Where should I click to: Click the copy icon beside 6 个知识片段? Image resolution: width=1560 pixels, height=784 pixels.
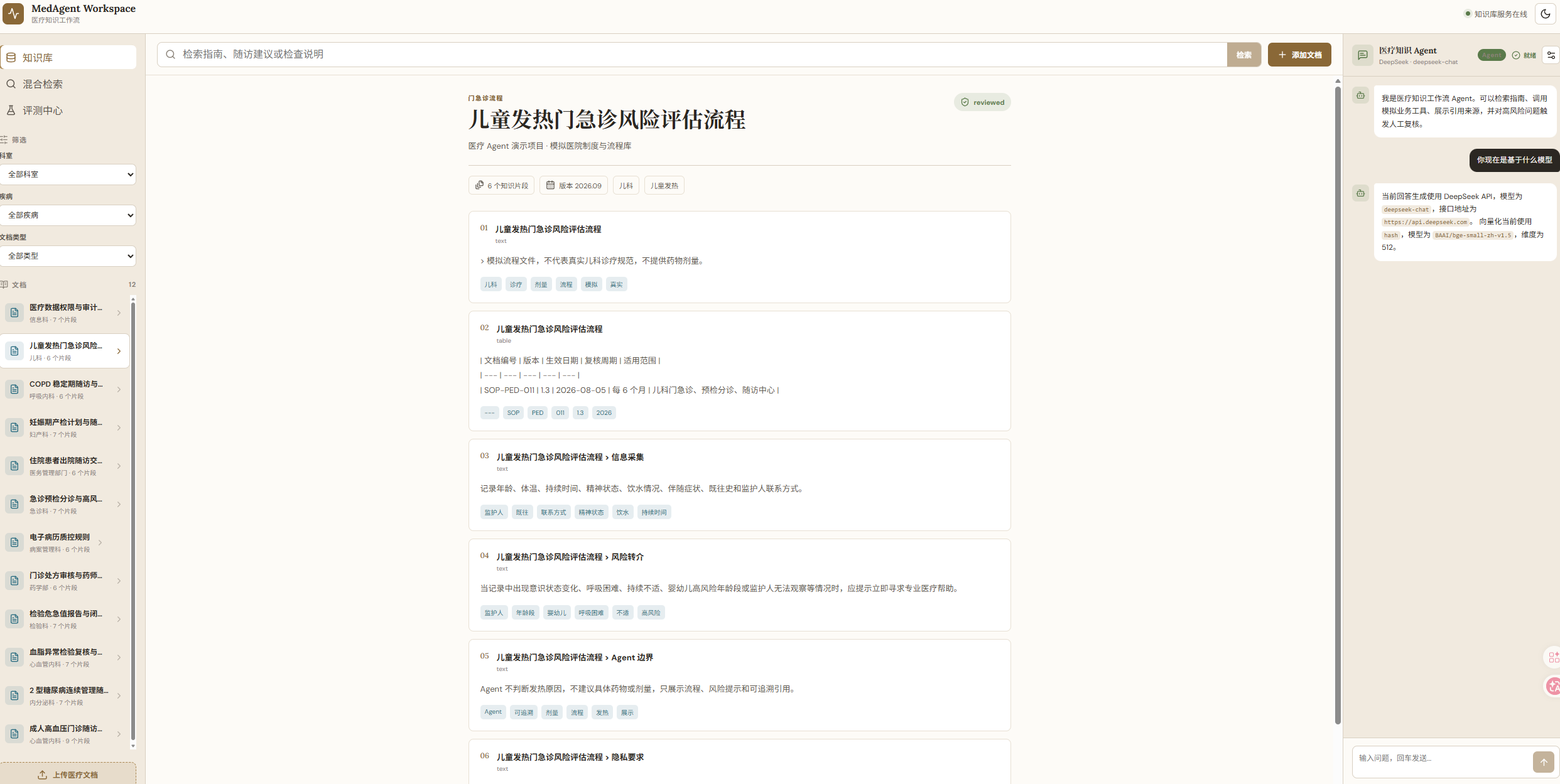tap(479, 185)
